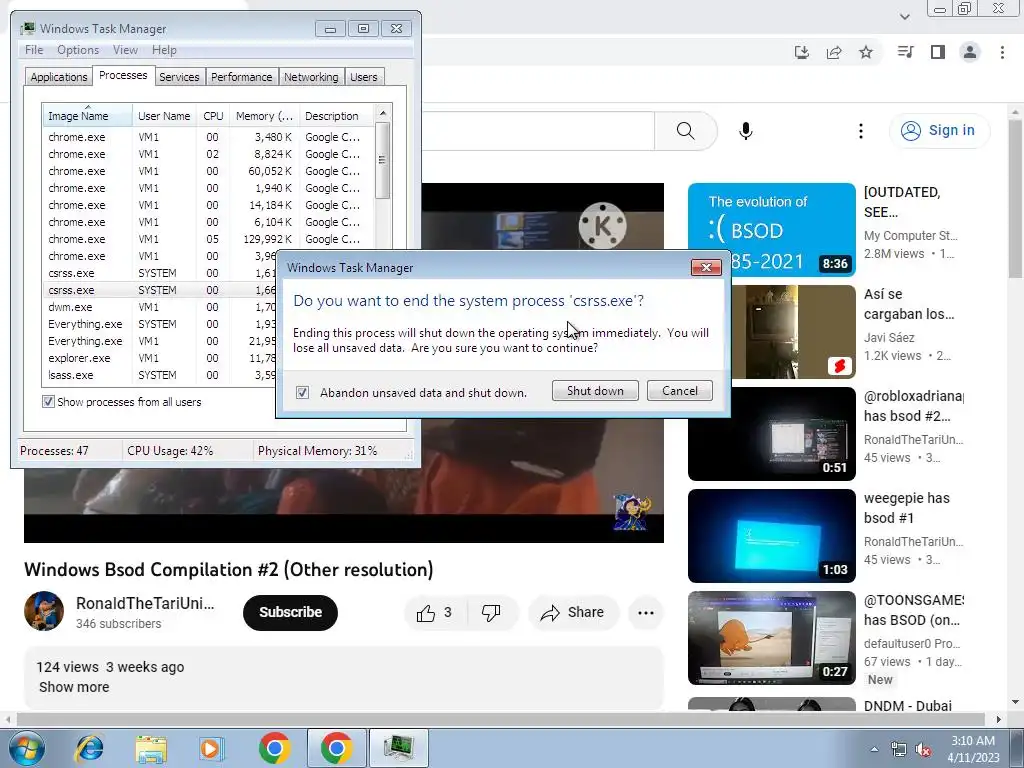The image size is (1024, 768).
Task: Sort by Memory column header
Action: 264,116
